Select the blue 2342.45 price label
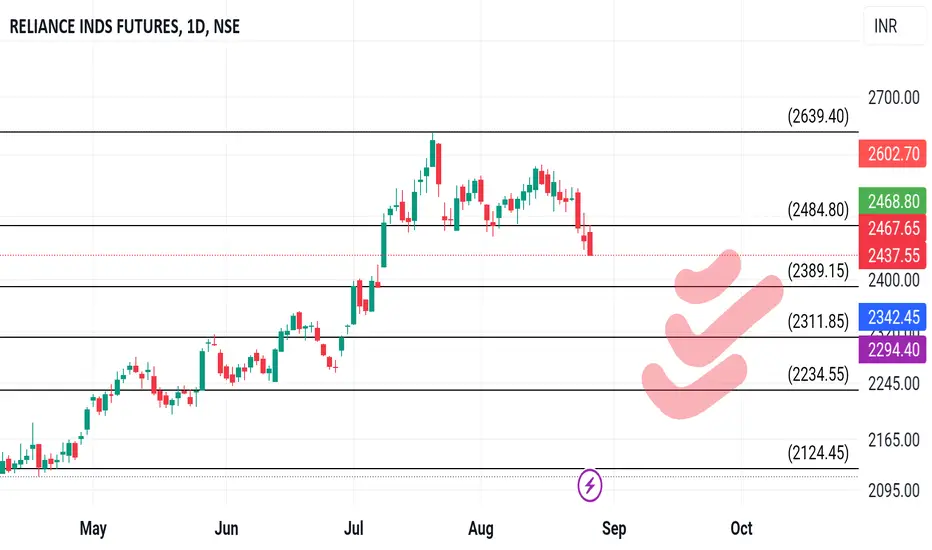Viewport: 932px width, 550px height. coord(892,317)
